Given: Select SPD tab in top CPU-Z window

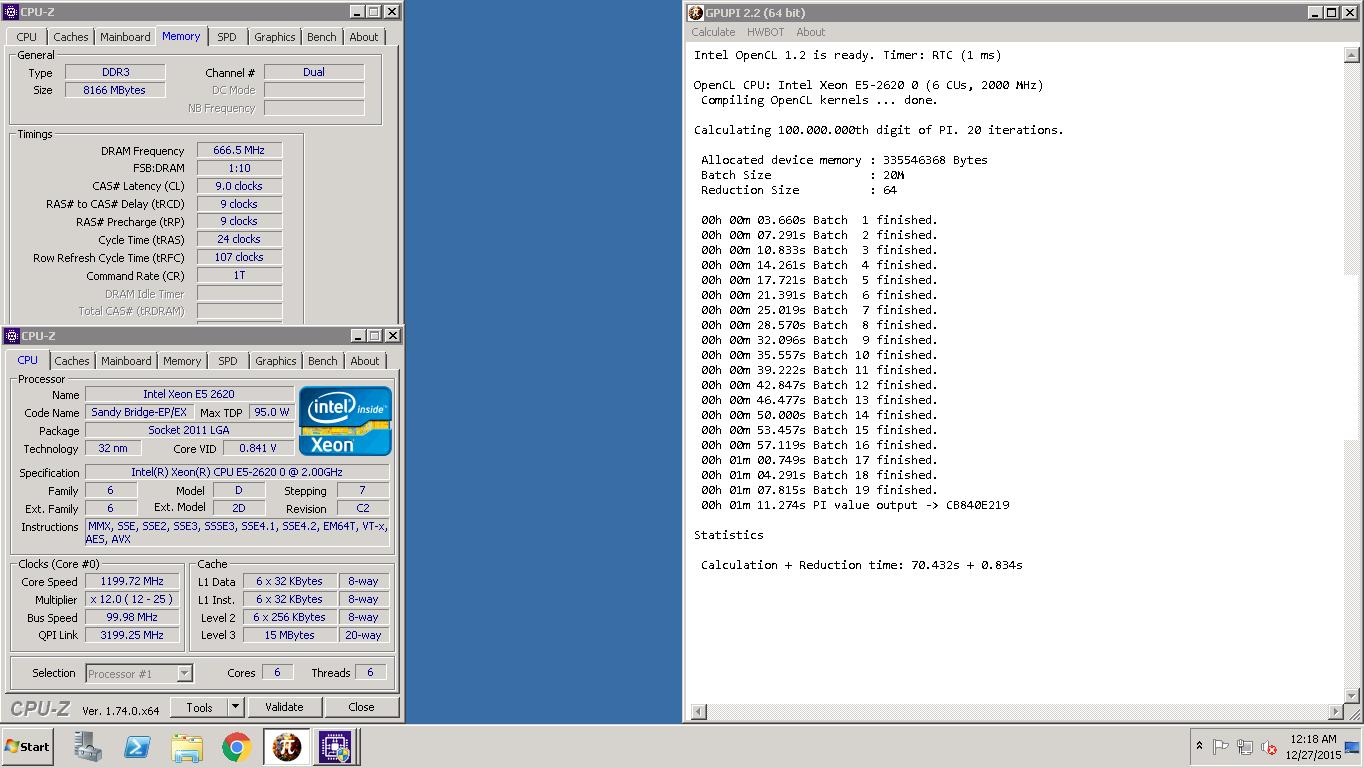Looking at the screenshot, I should point(227,37).
